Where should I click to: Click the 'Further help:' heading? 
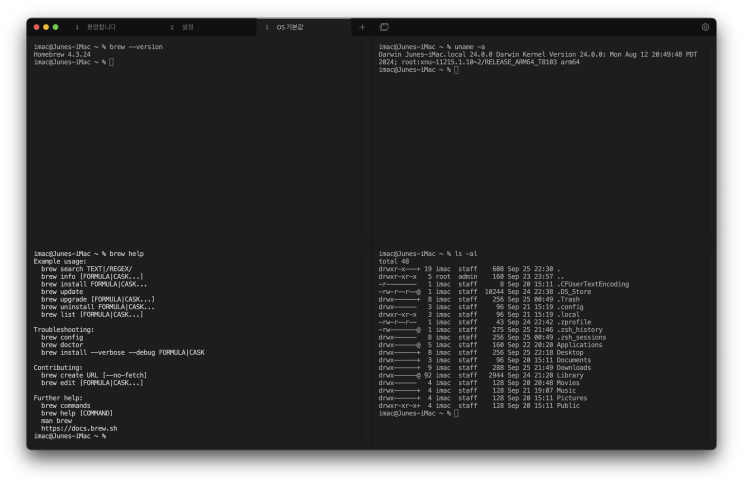point(58,397)
